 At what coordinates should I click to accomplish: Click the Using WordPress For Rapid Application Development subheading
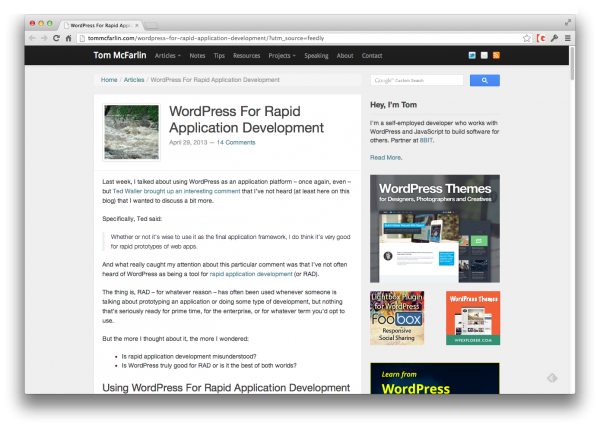(x=226, y=387)
